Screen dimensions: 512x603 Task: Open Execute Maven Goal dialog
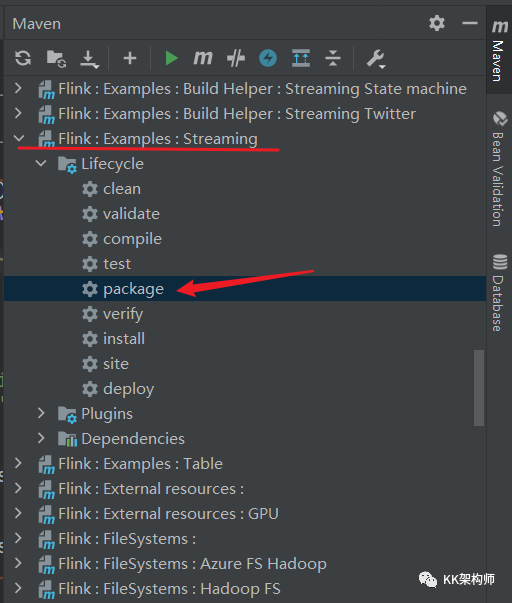point(203,58)
